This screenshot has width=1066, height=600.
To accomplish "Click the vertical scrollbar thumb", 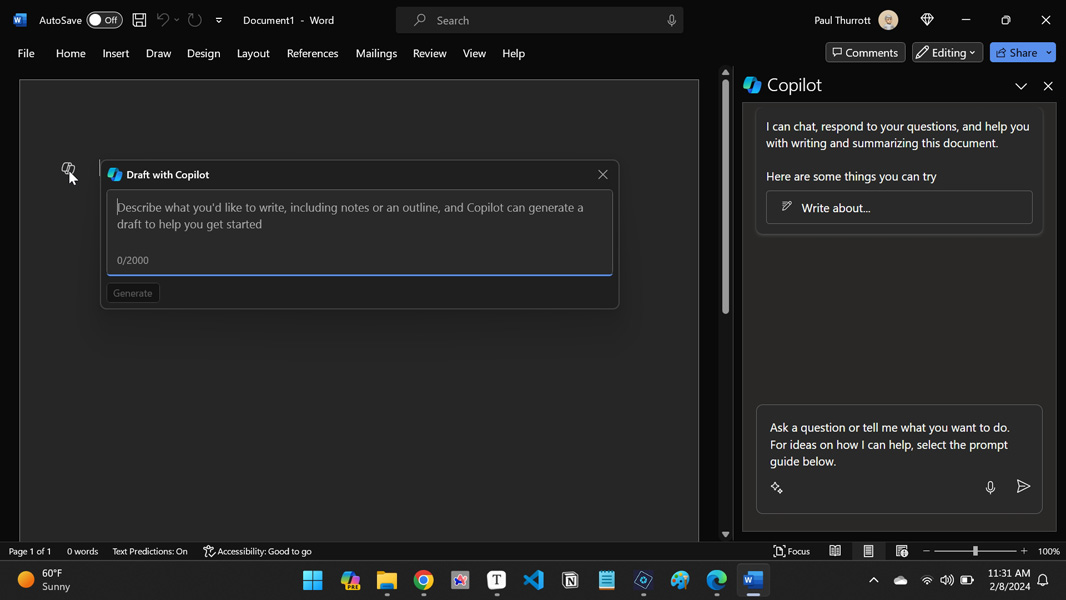I will (725, 196).
